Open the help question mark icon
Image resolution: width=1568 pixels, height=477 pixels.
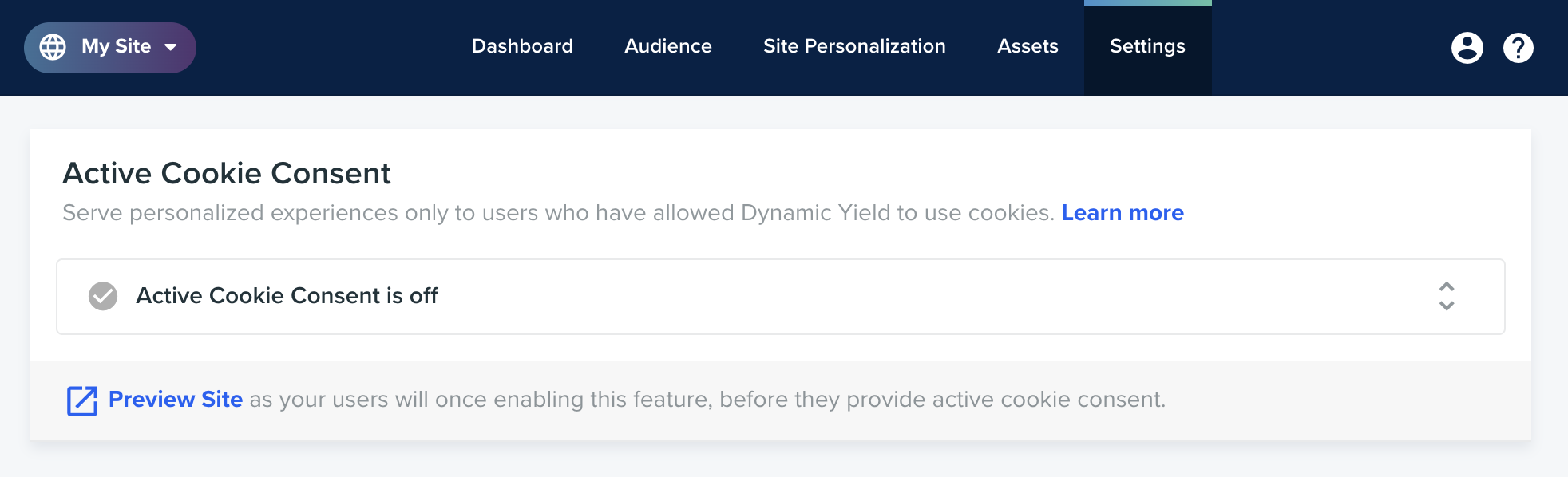pyautogui.click(x=1518, y=48)
